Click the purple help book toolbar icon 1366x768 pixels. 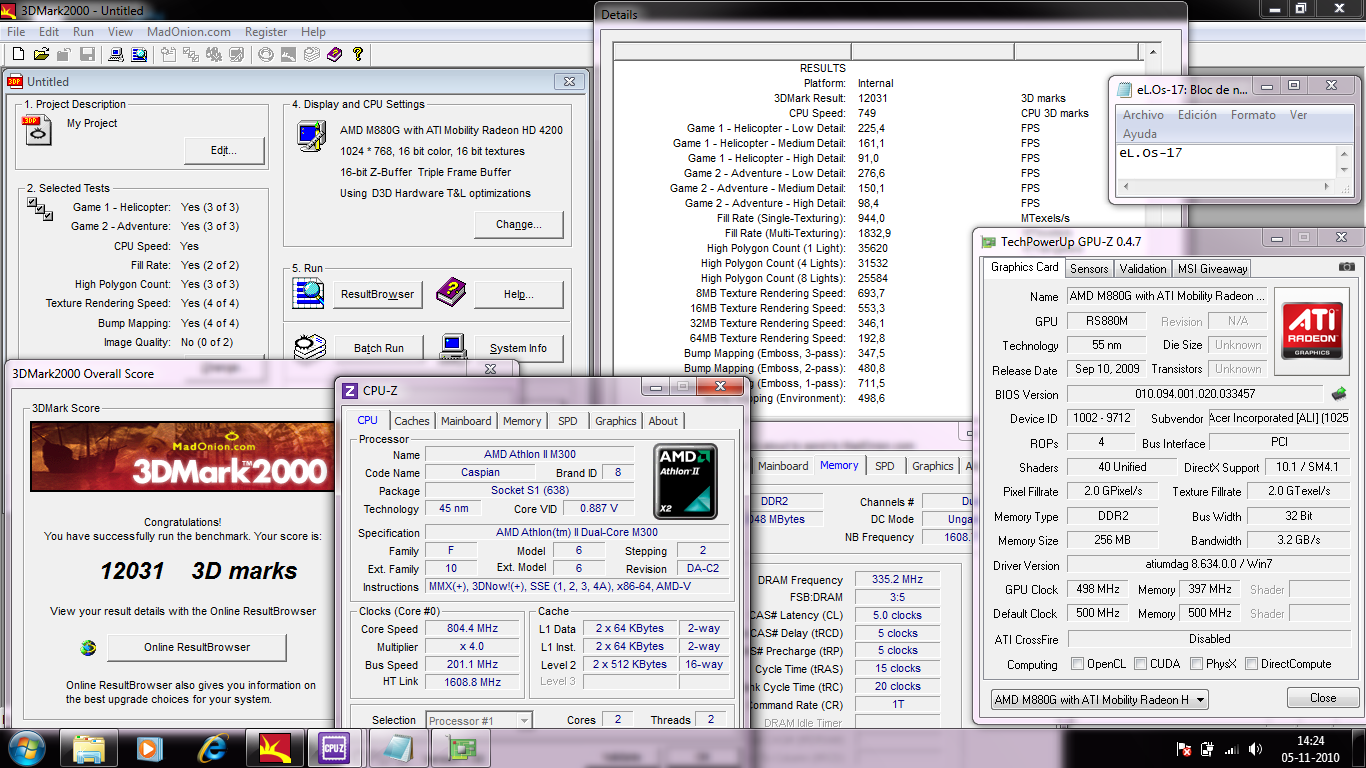[334, 54]
